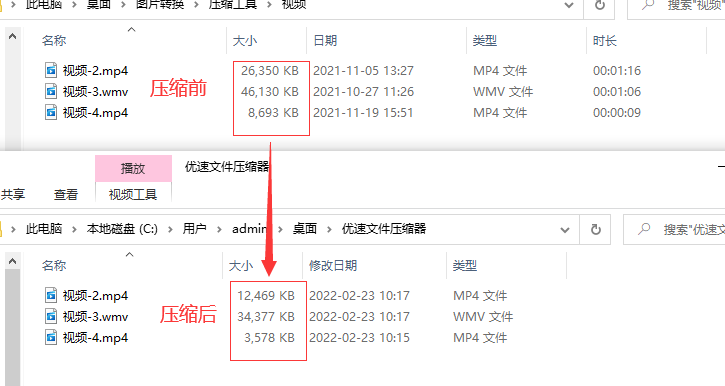
Task: Expand the chevron after 用户 in the lower breadcrumb
Action: pos(219,229)
